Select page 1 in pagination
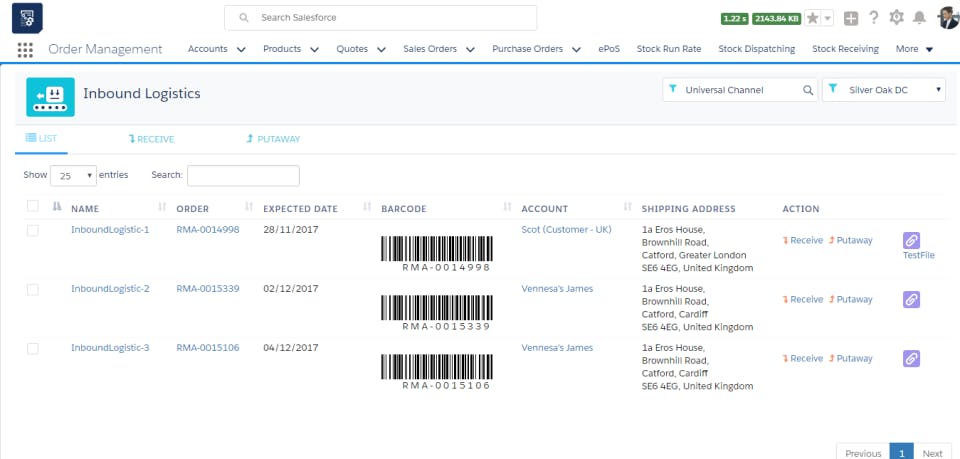Viewport: 960px width, 459px height. pos(901,452)
